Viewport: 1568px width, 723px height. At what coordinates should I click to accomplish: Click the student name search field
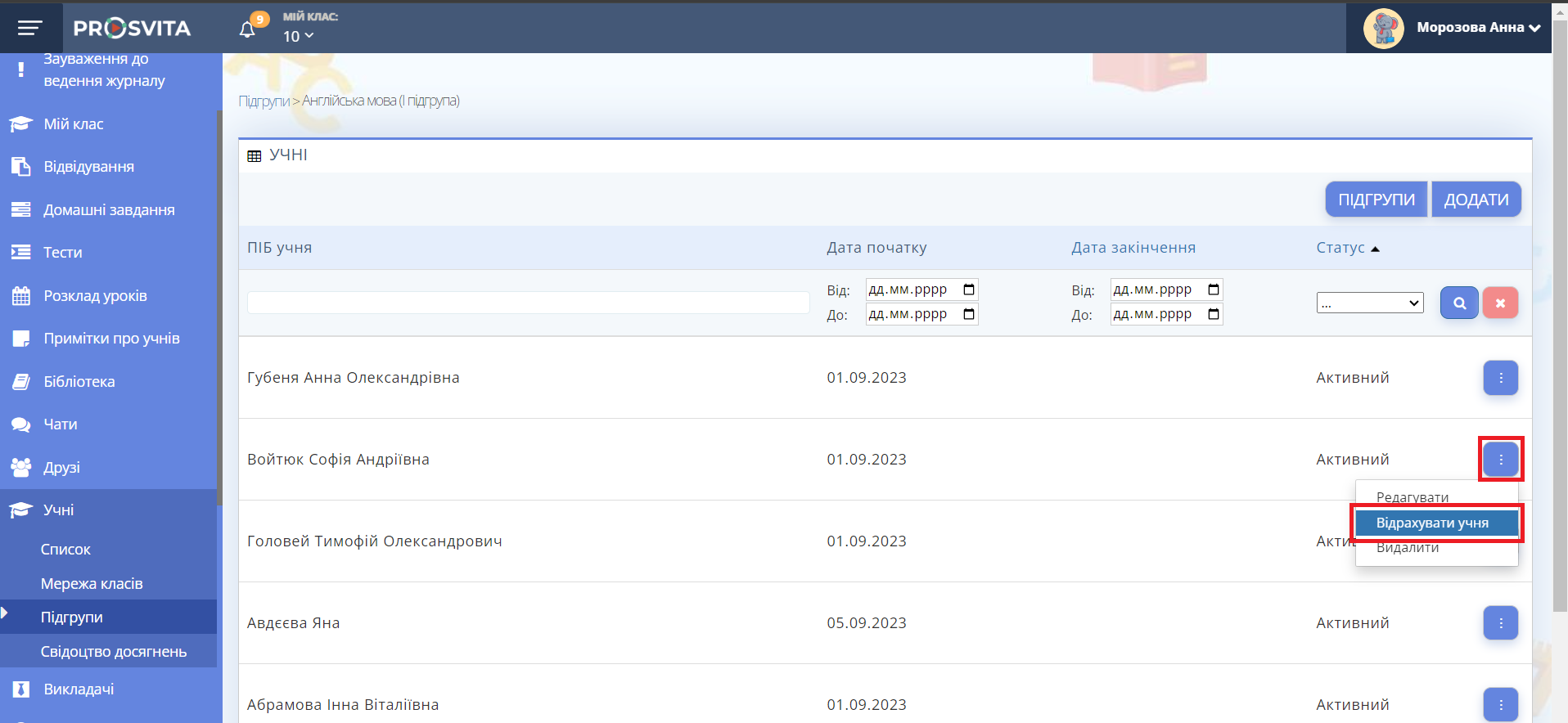pos(528,303)
